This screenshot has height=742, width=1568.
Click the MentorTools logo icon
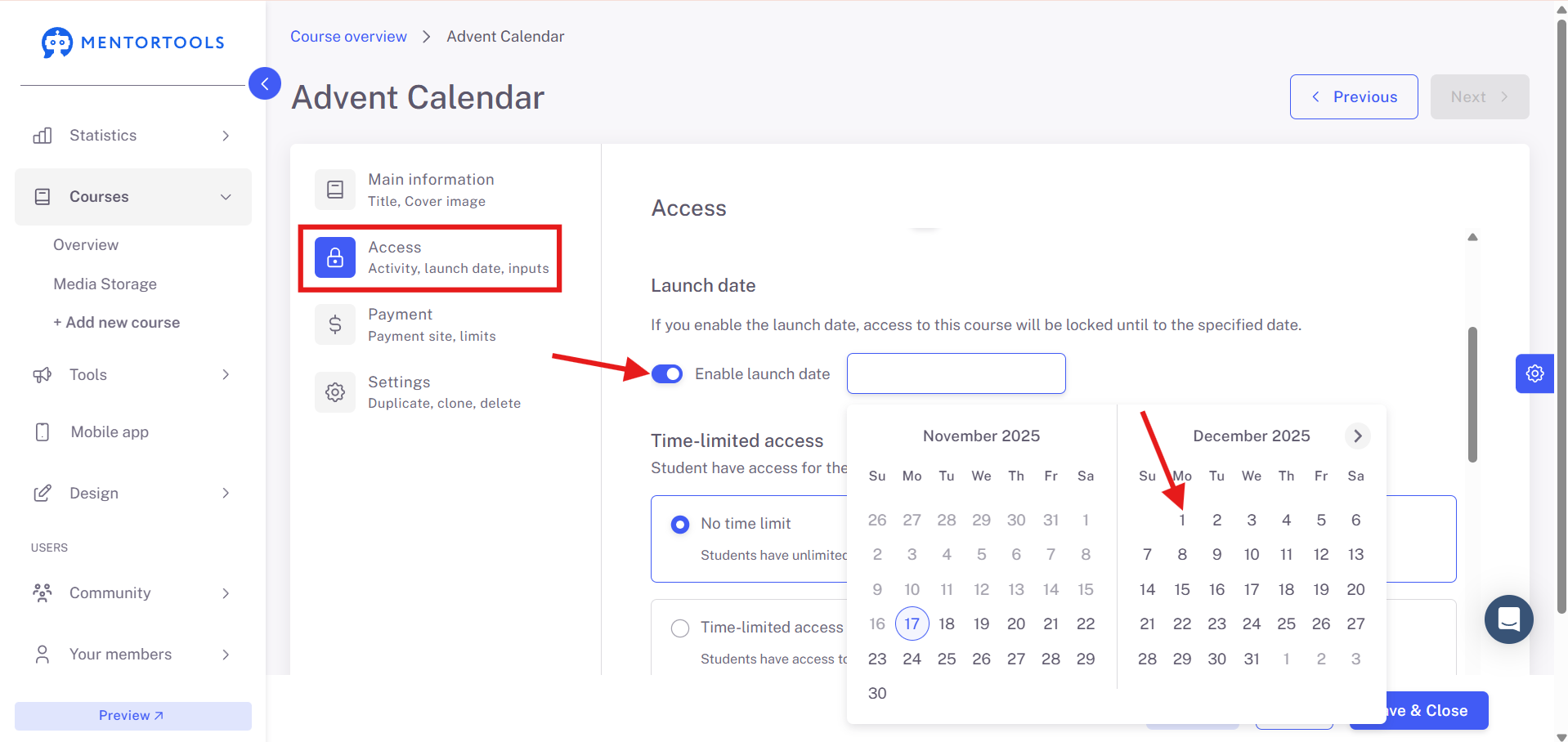point(57,42)
